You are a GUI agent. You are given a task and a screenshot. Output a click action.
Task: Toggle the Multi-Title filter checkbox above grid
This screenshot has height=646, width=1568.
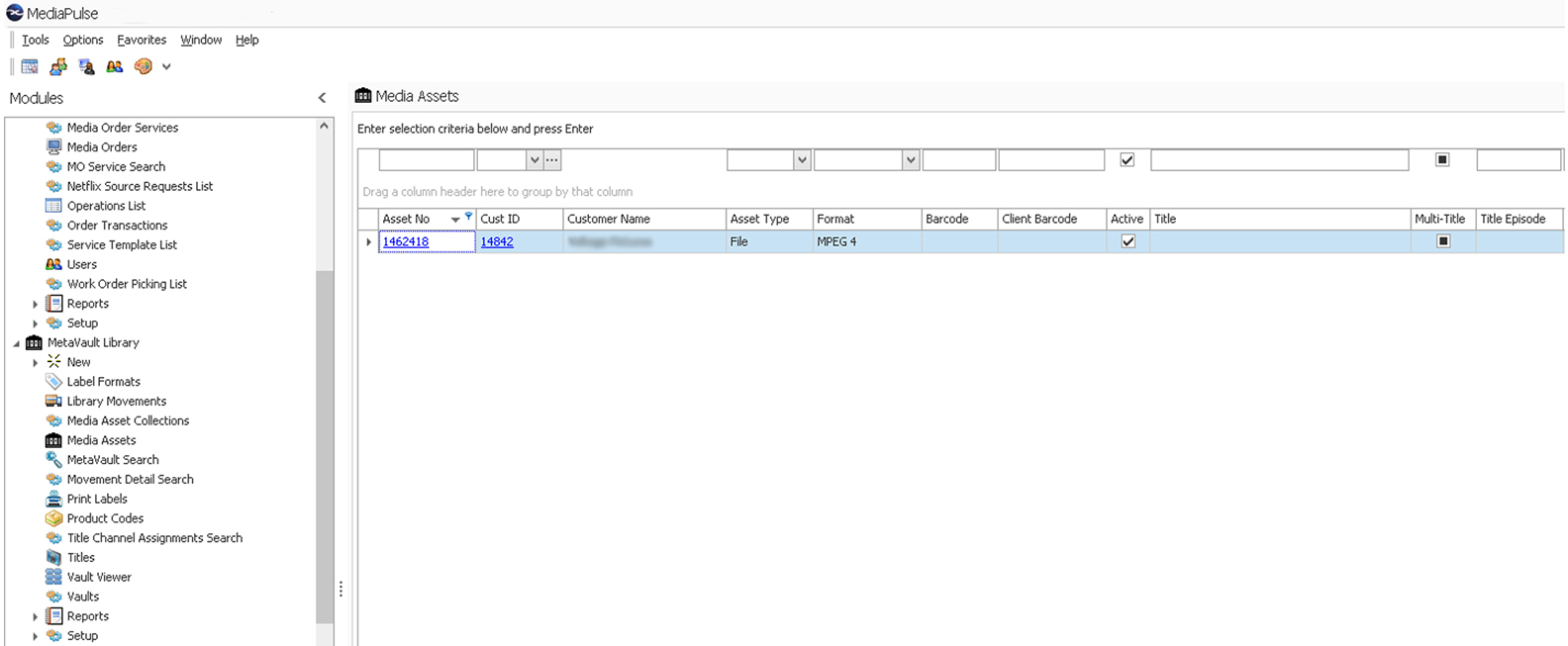tap(1442, 159)
